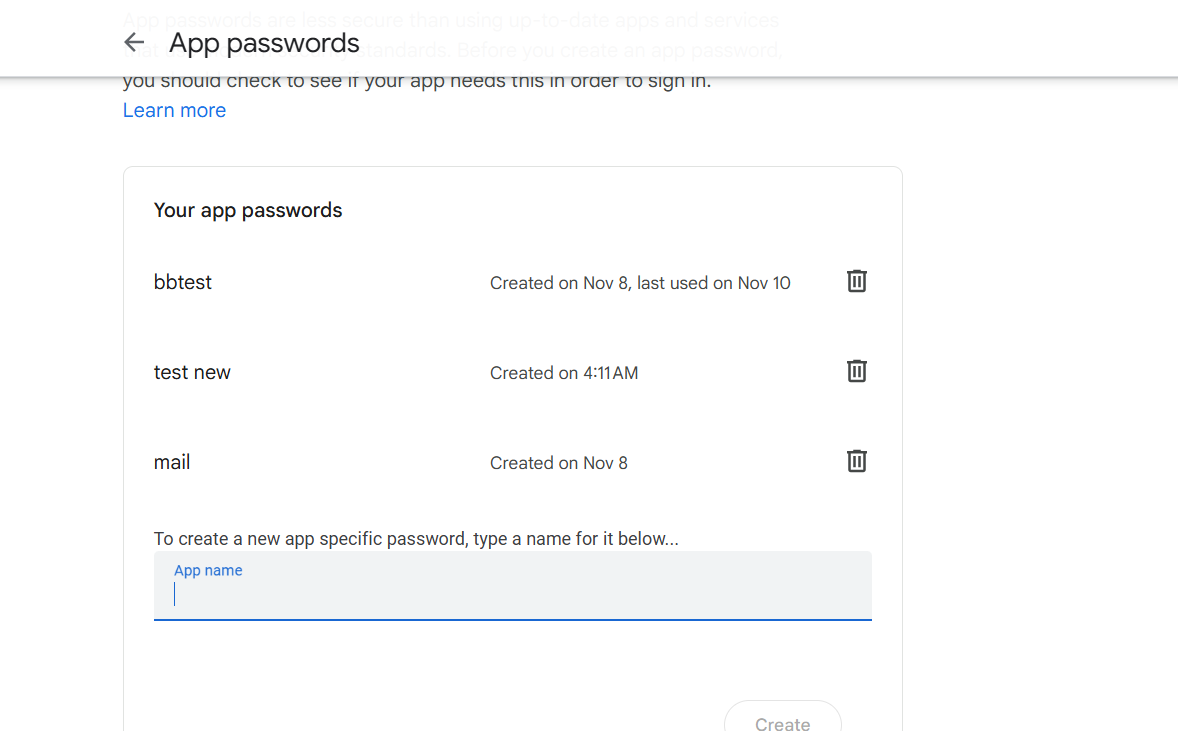Screen dimensions: 1178x731
Task: Click the 'Created on 4:11 AM' text
Action: pos(563,373)
